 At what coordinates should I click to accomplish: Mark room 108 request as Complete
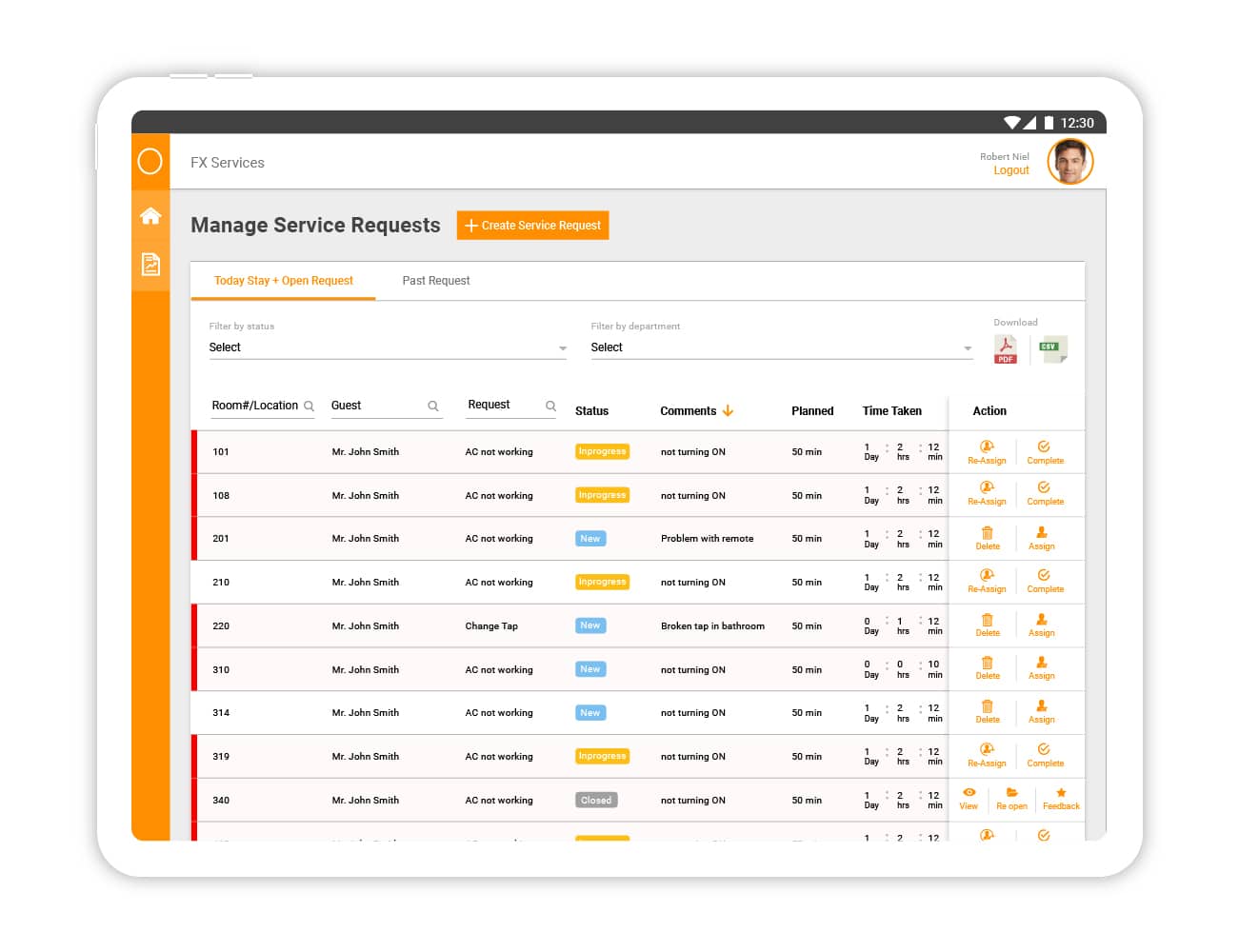pos(1045,493)
